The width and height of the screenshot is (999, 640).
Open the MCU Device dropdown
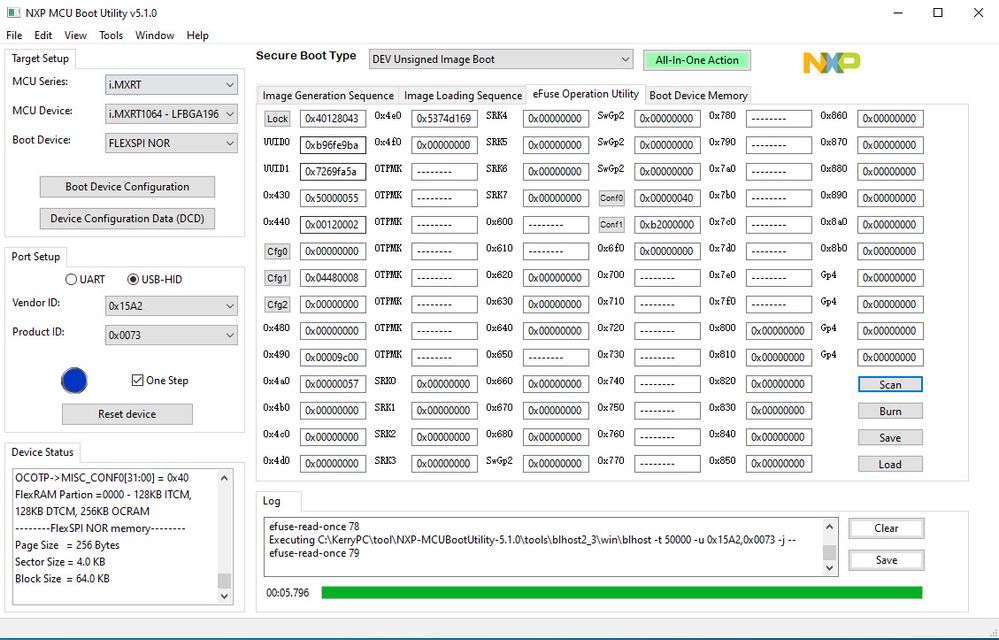point(171,114)
